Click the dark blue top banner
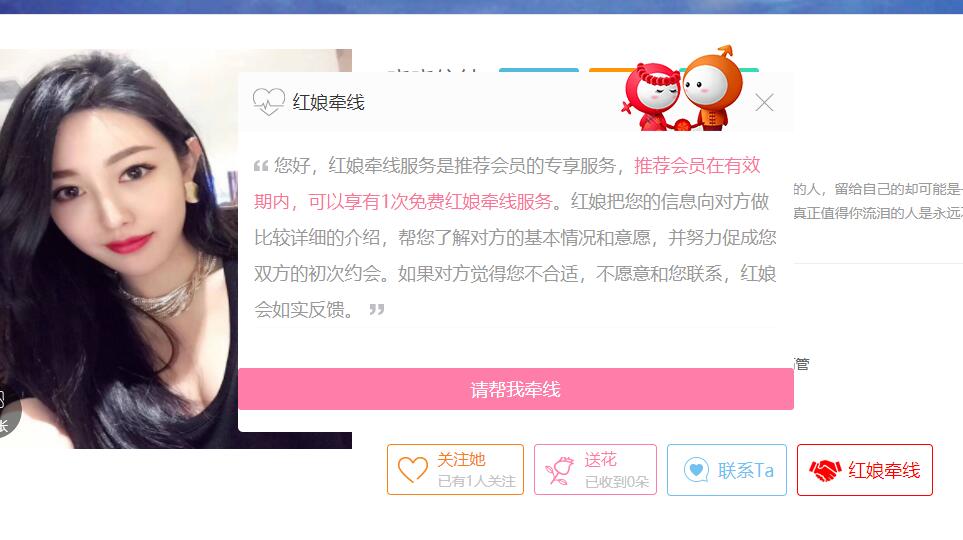The height and width of the screenshot is (540, 963). [482, 7]
